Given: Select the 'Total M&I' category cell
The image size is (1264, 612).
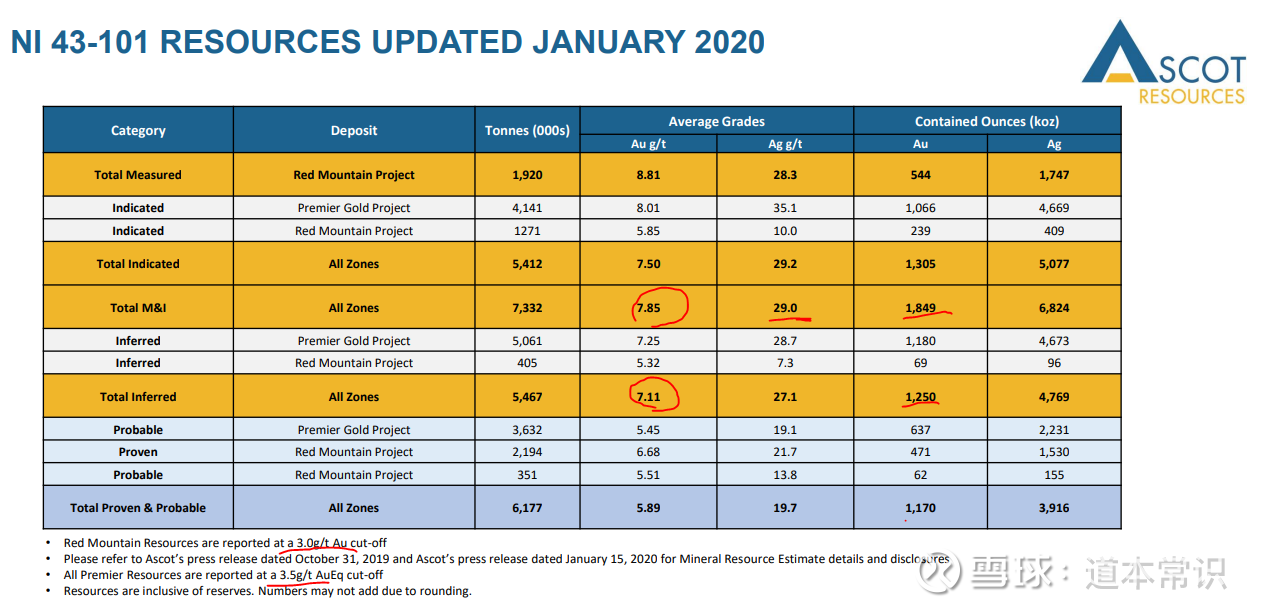Looking at the screenshot, I should pyautogui.click(x=138, y=308).
